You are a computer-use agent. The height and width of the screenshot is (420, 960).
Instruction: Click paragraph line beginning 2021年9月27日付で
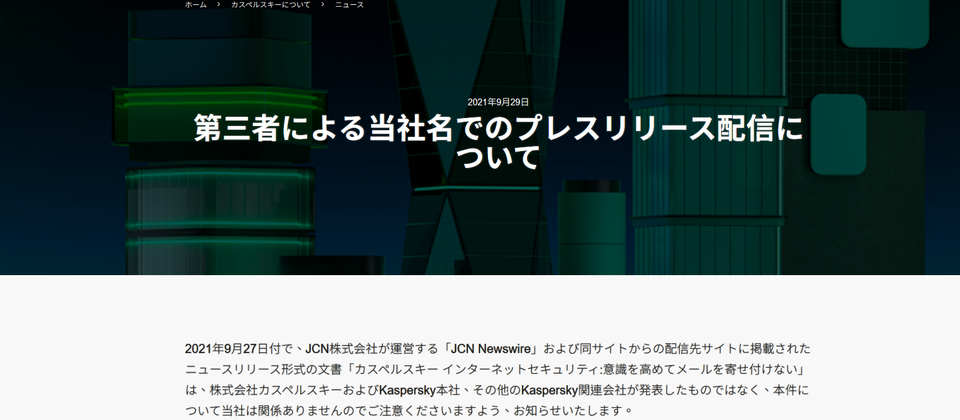point(497,349)
